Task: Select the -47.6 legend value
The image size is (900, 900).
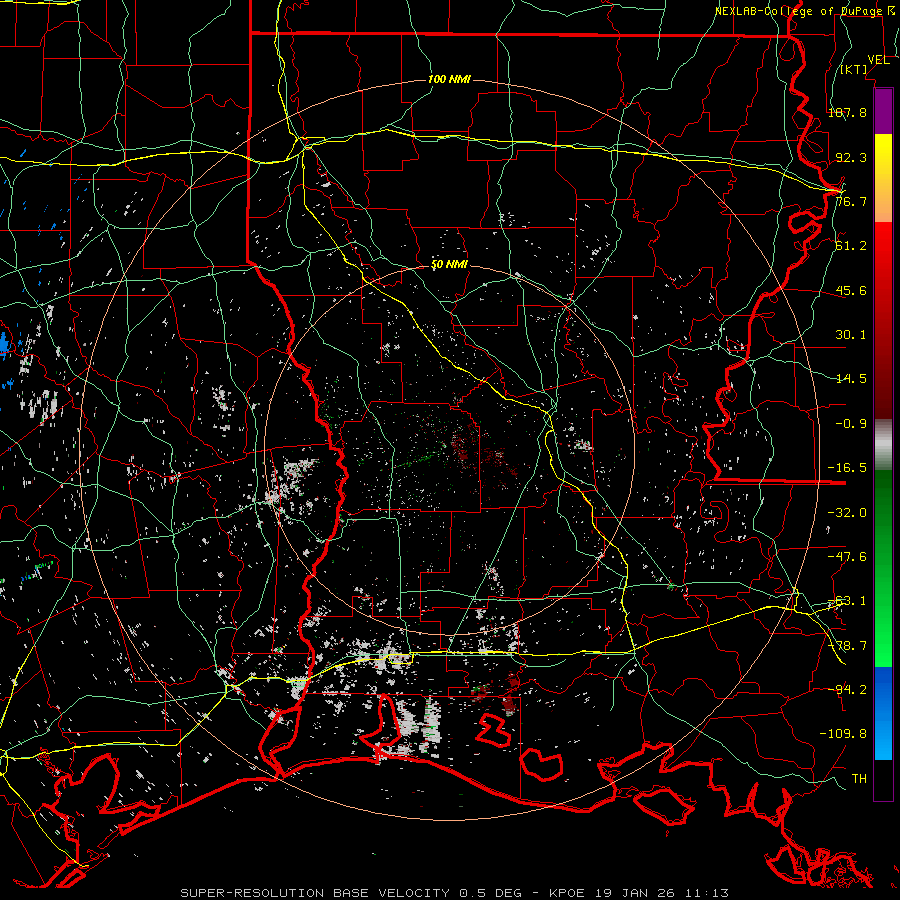Action: pos(847,557)
